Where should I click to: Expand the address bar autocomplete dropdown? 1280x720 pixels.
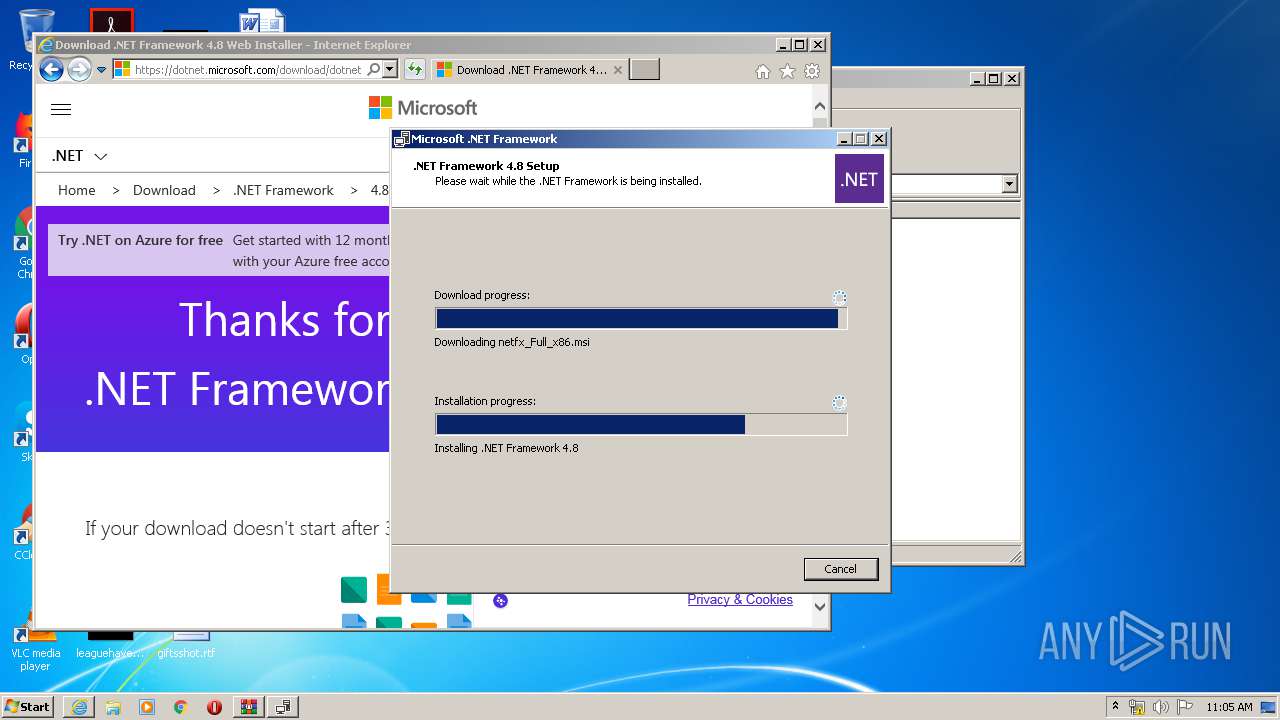click(390, 70)
